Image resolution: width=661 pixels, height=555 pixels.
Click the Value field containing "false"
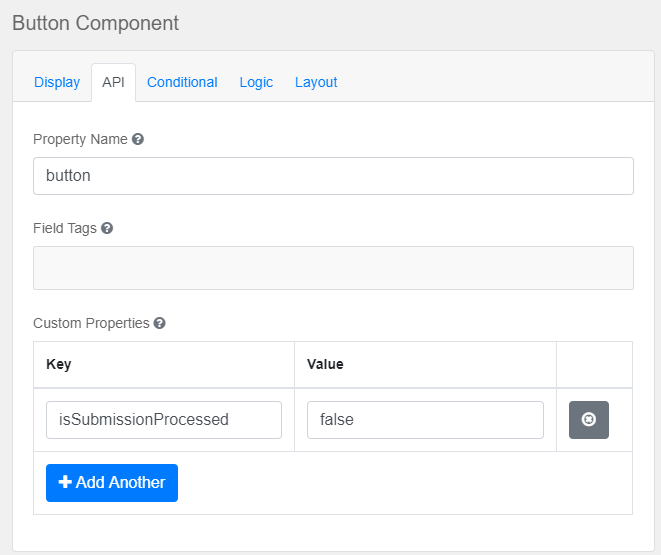(x=425, y=420)
